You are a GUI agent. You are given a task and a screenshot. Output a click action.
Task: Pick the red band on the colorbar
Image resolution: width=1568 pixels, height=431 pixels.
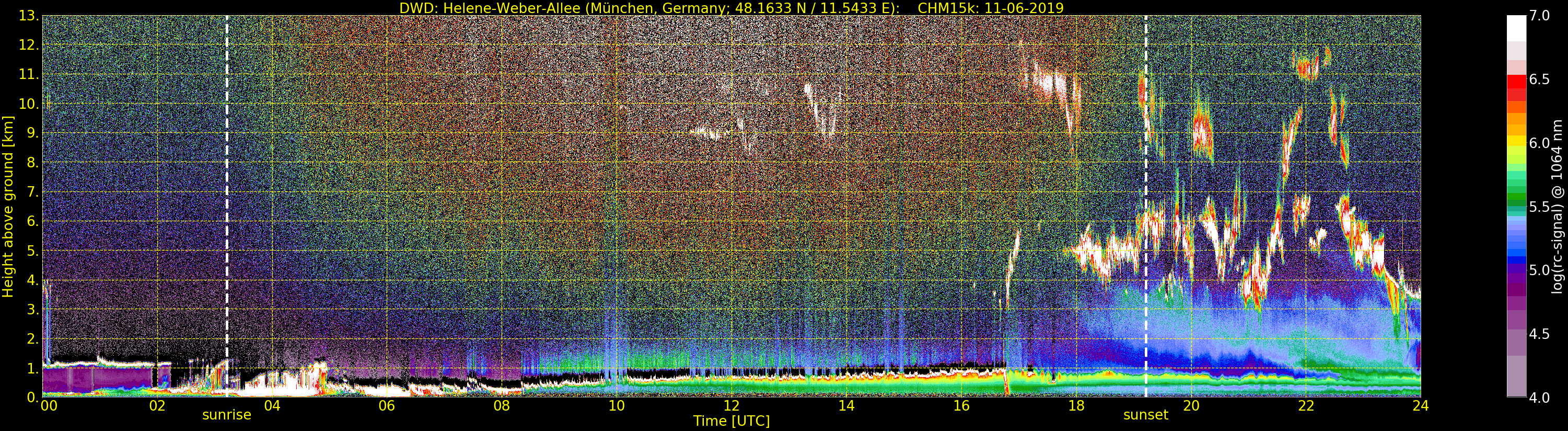click(1516, 82)
